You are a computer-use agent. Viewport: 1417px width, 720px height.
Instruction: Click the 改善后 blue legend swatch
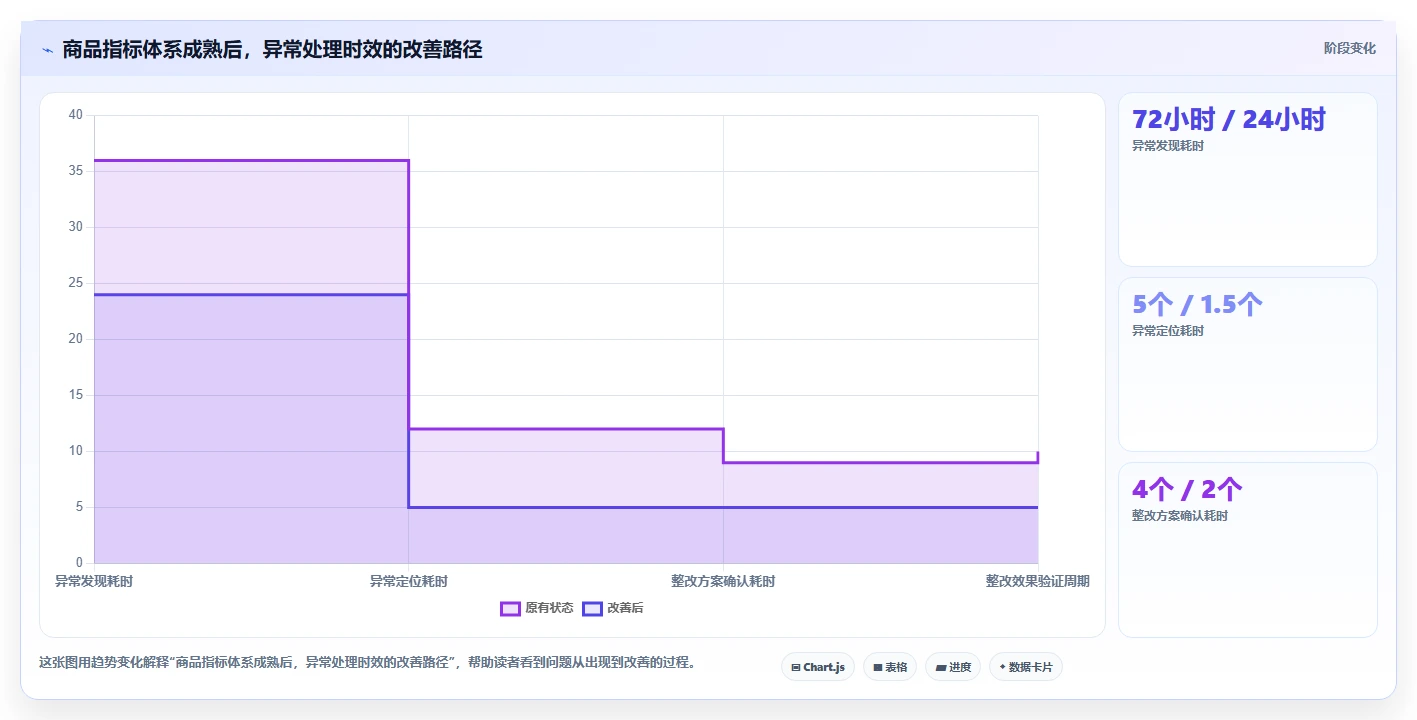click(x=592, y=608)
